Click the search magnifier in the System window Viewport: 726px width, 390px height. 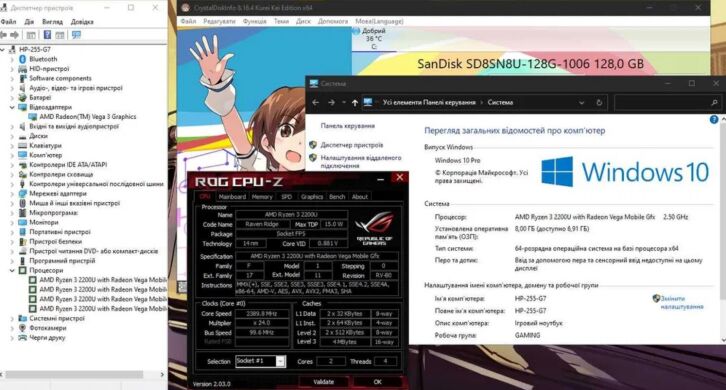click(714, 102)
